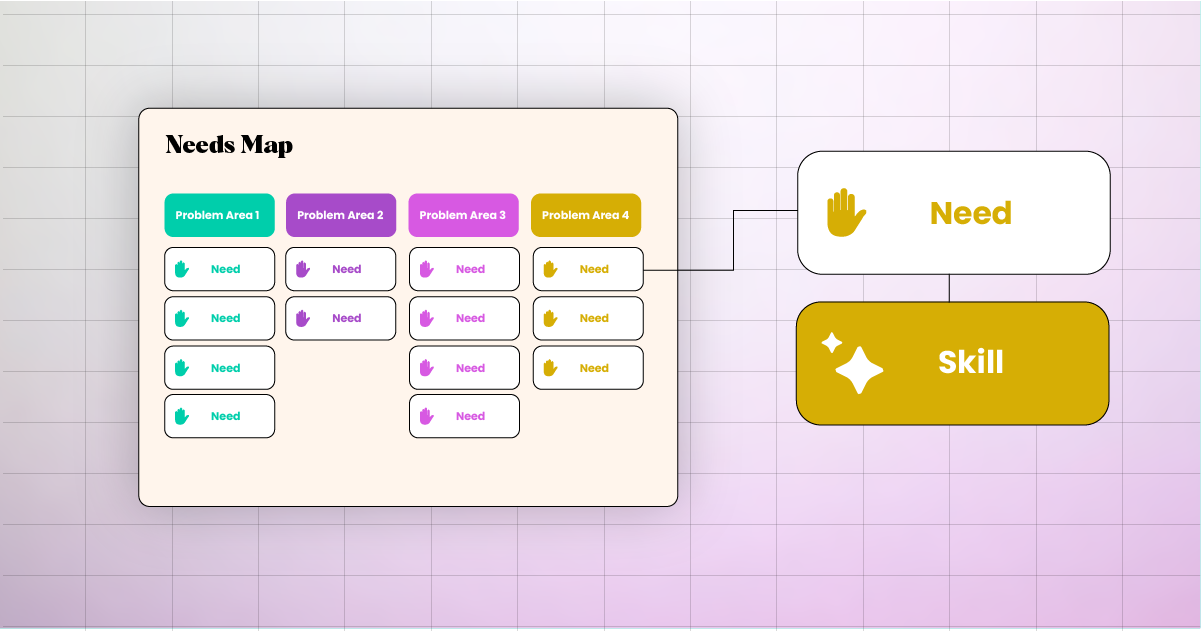
Task: Open the Problem Area 3 column header
Action: tap(463, 215)
